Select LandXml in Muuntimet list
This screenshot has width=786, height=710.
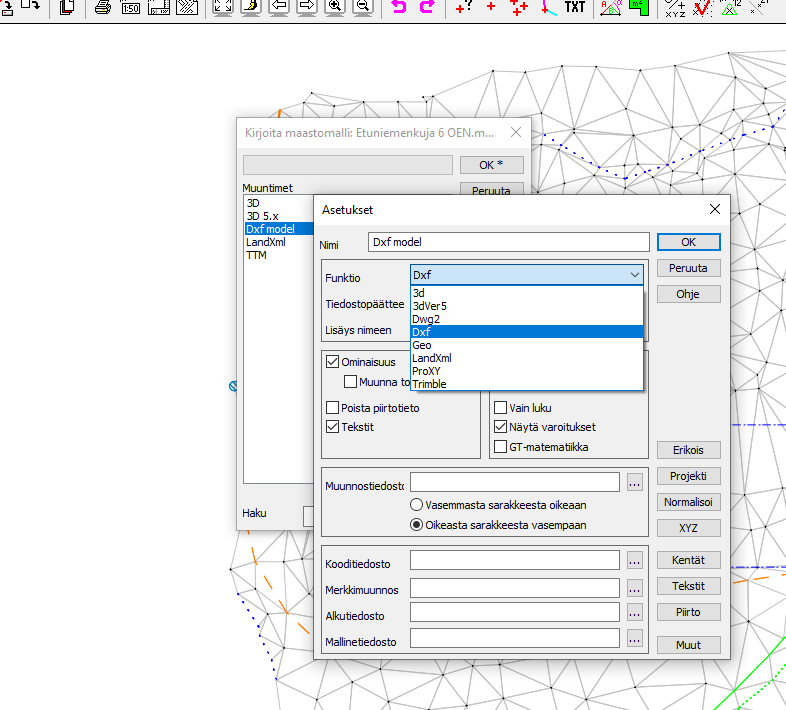tap(279, 242)
